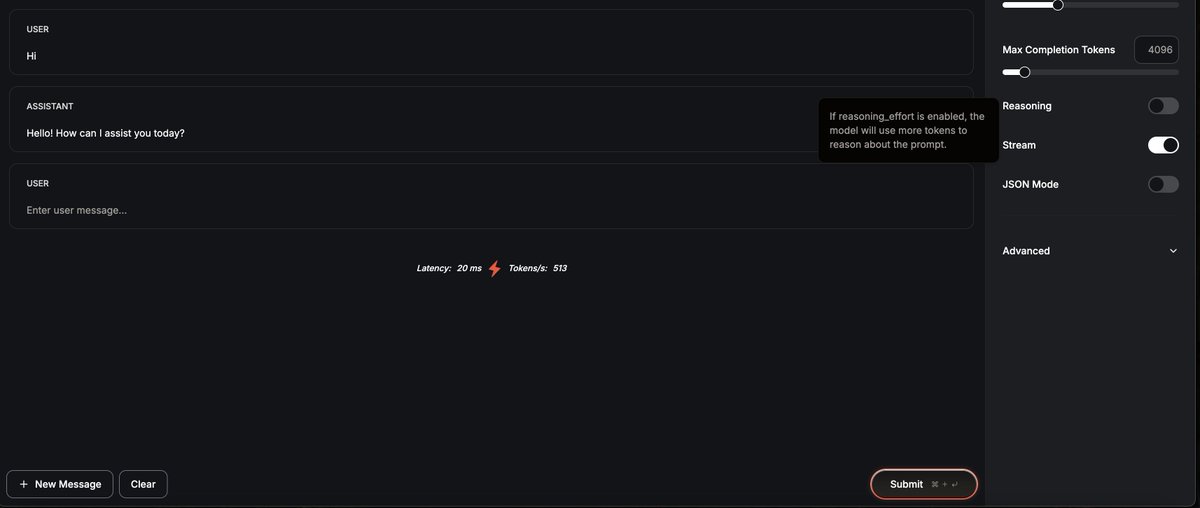Click the assistant reply Hello! How can I assist you today?
The image size is (1200, 508).
point(105,133)
